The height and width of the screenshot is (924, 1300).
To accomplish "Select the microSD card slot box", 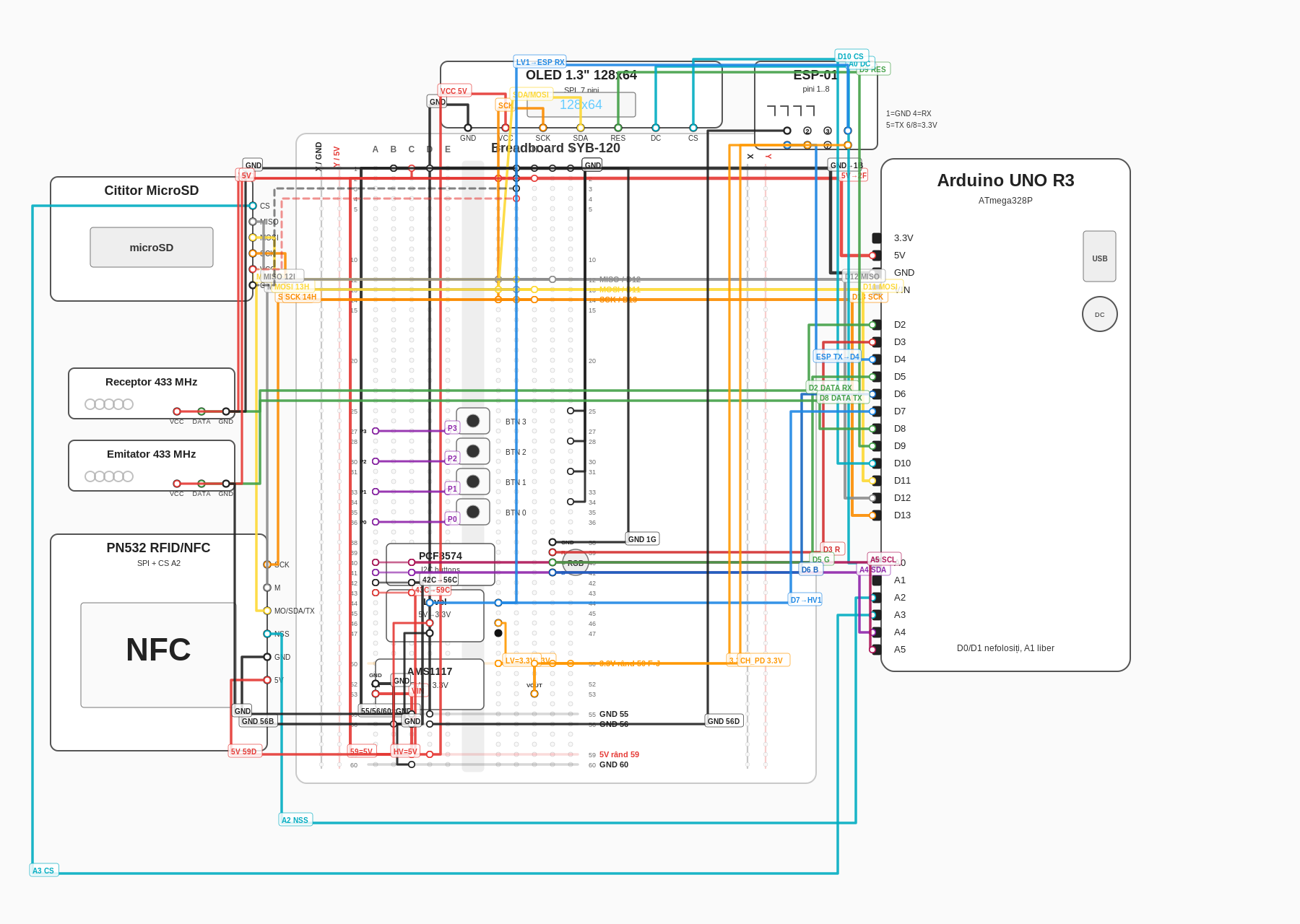I will (152, 247).
